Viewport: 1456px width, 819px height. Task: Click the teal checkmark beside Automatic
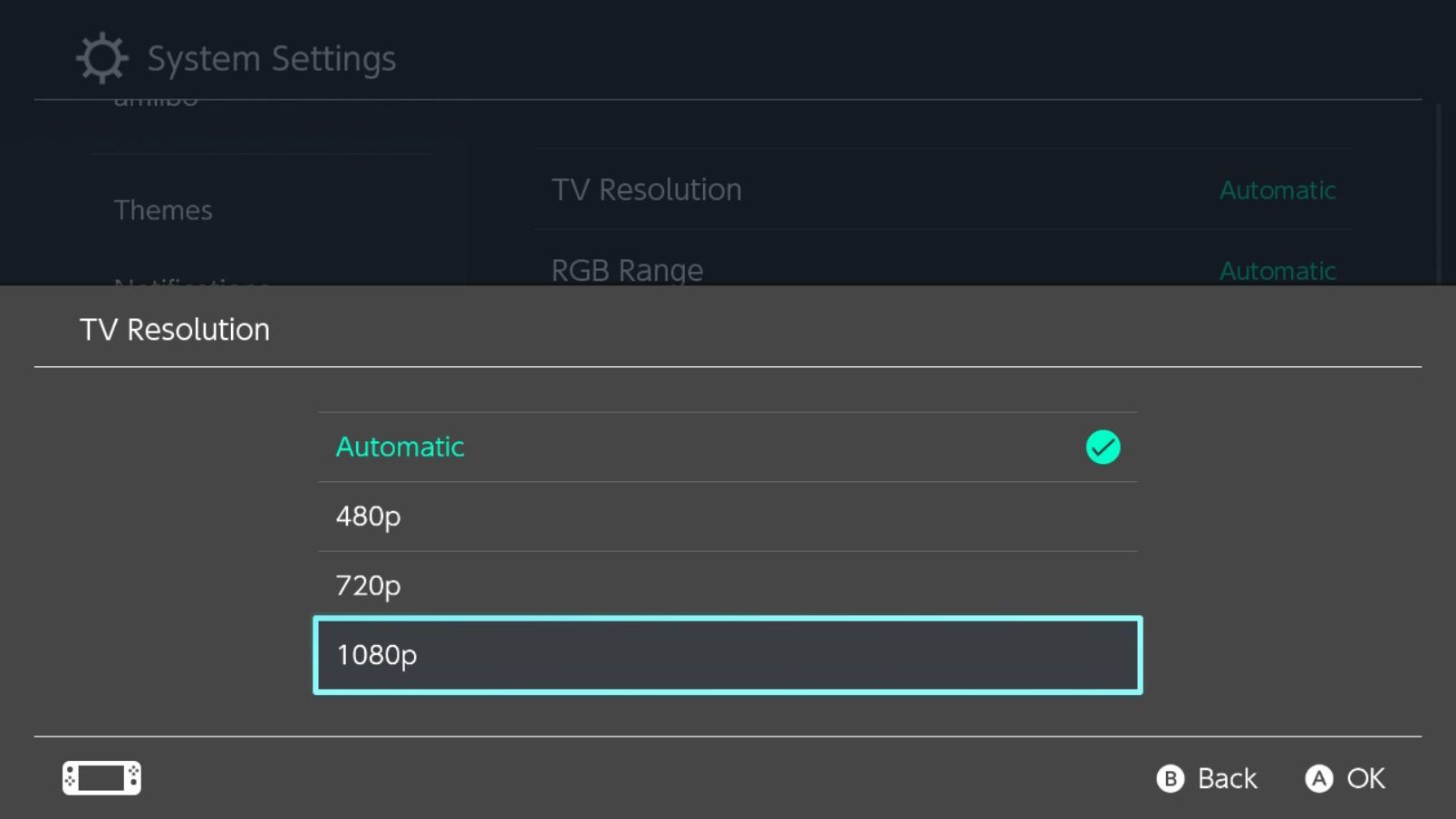pyautogui.click(x=1103, y=447)
